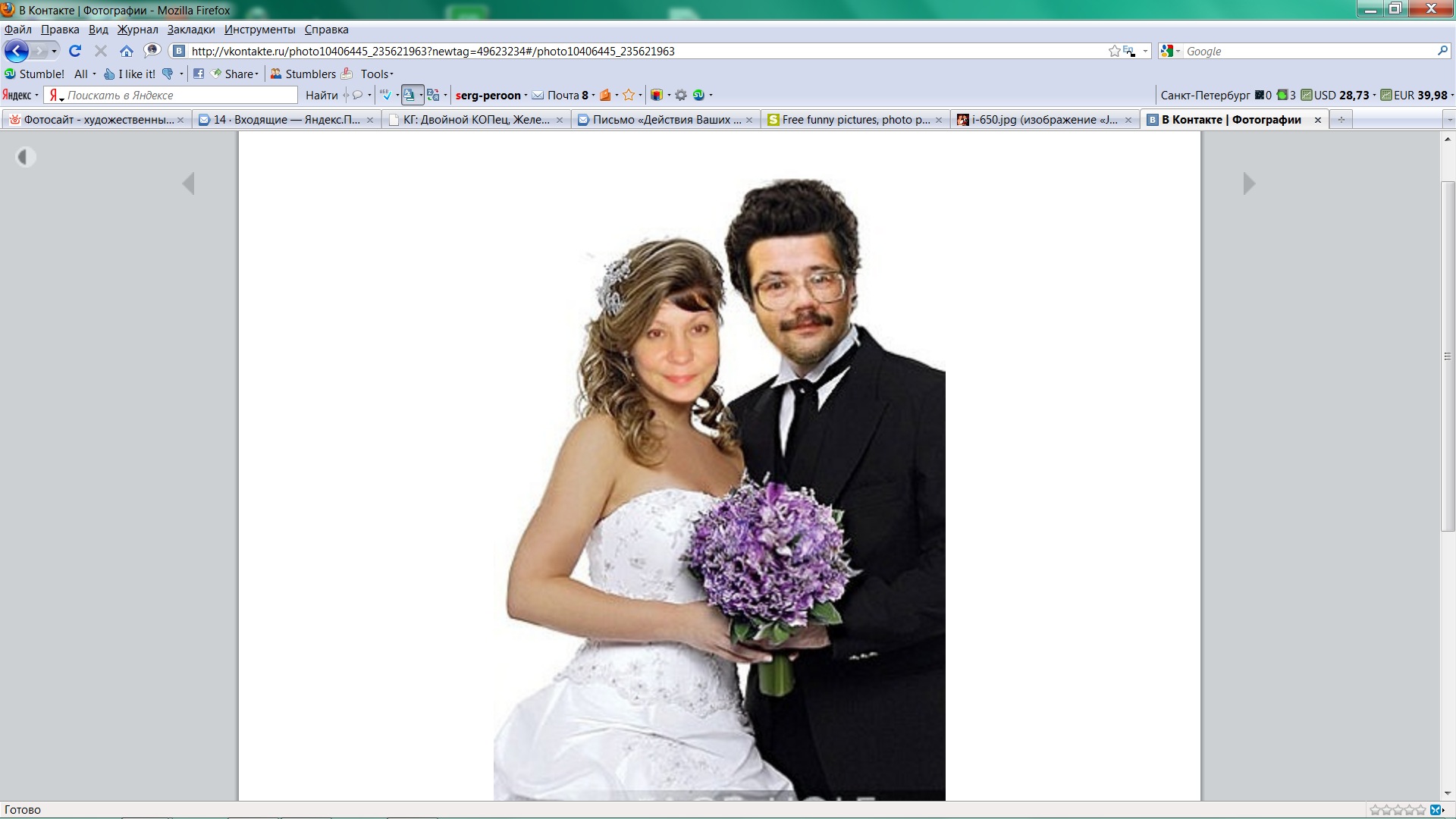Image resolution: width=1456 pixels, height=819 pixels.
Task: Open next photo with right arrow
Action: 1249,184
